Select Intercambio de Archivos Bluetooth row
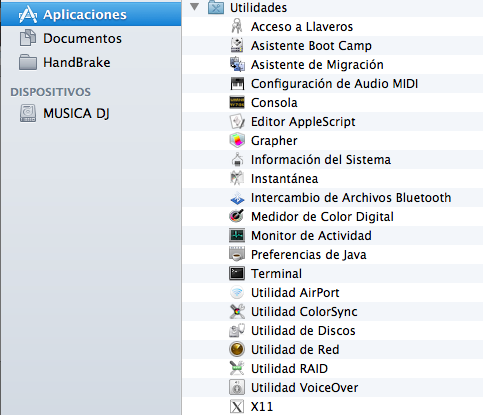The width and height of the screenshot is (483, 415). (333, 197)
